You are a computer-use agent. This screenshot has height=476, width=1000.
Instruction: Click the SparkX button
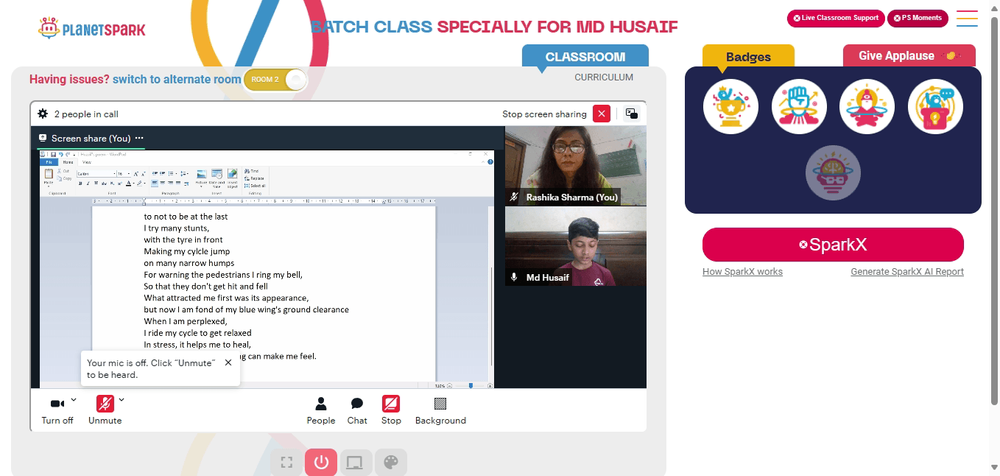click(833, 244)
